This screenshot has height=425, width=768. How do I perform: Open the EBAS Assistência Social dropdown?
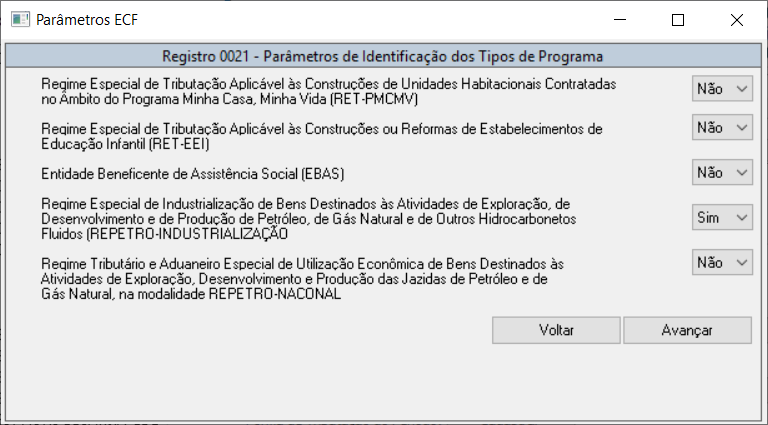tap(722, 172)
